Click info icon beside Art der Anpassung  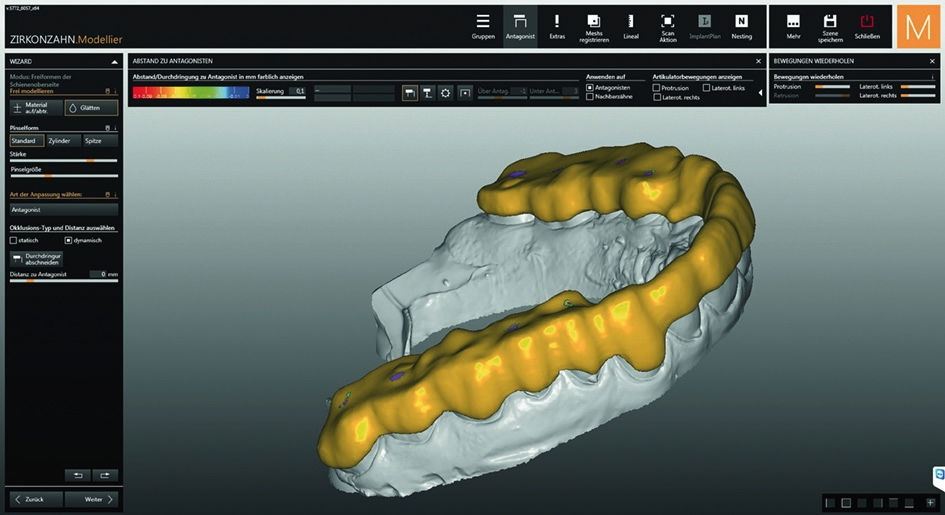pos(115,195)
